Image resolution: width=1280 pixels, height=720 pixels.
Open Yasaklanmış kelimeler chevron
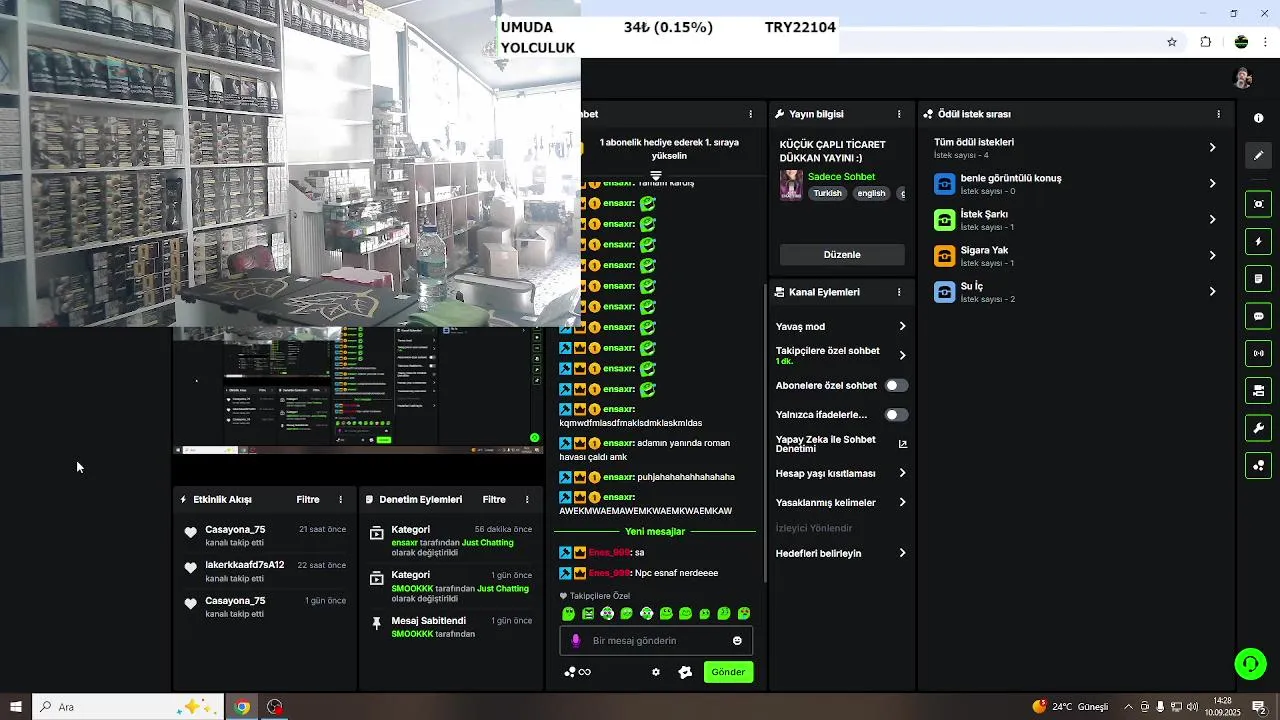click(902, 502)
